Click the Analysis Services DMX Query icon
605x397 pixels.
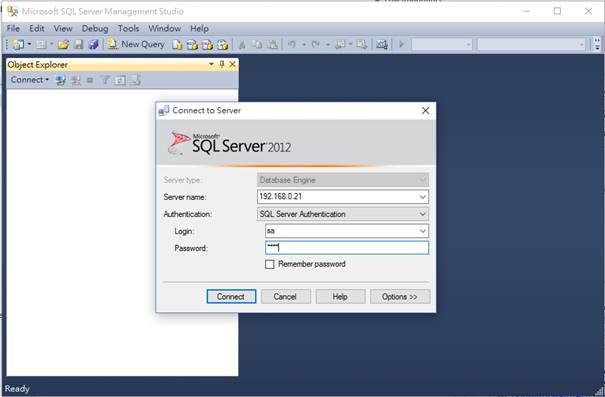207,45
